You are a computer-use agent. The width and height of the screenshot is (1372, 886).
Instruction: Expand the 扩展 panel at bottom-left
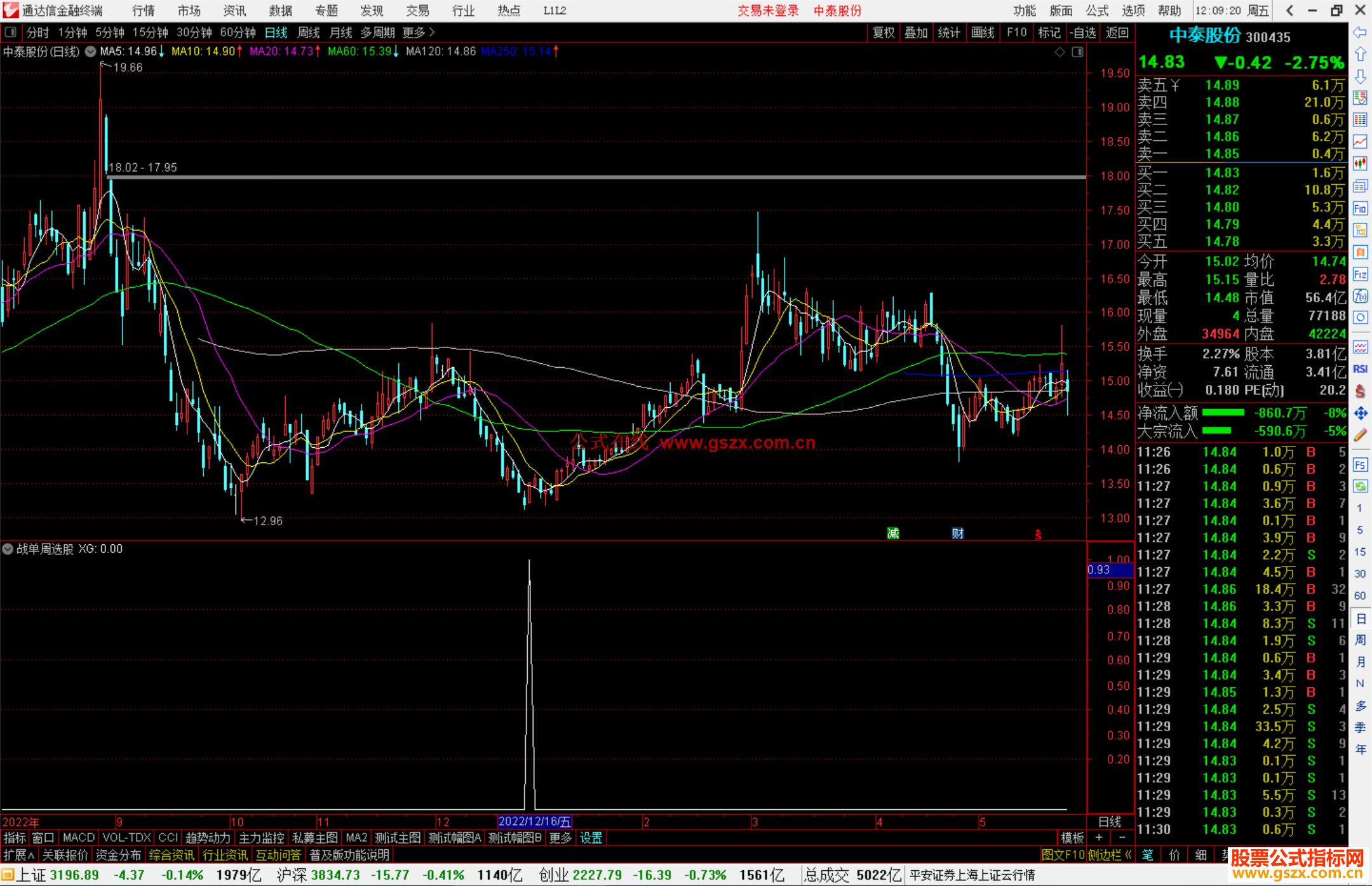(x=18, y=855)
